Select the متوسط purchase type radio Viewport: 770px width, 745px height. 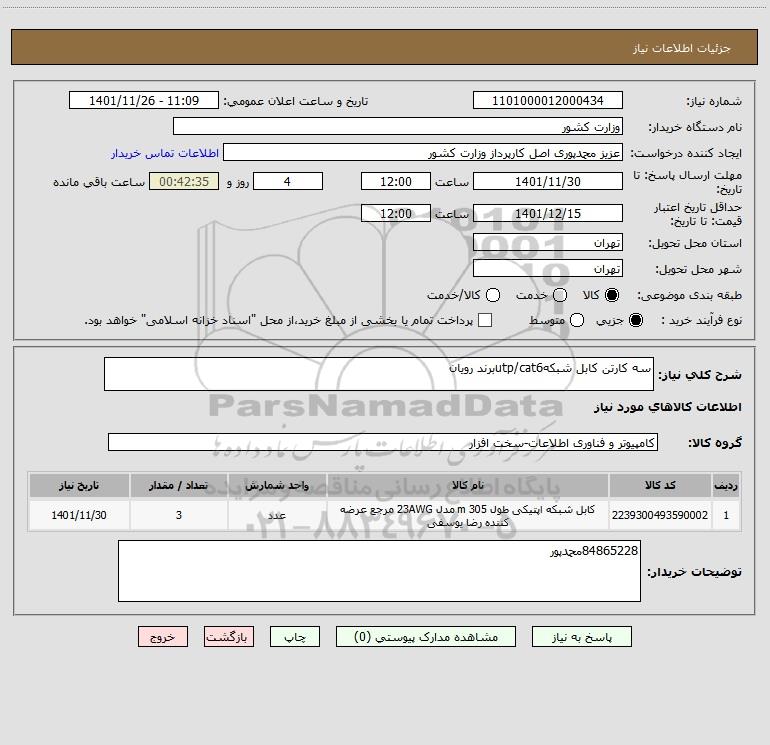(x=577, y=321)
